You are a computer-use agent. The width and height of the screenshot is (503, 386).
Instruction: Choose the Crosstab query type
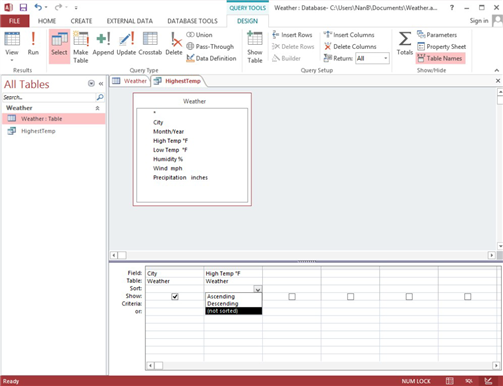tap(150, 44)
